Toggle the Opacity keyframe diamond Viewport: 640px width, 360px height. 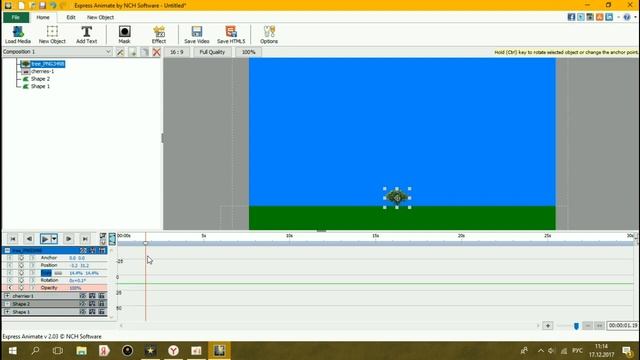[21, 288]
